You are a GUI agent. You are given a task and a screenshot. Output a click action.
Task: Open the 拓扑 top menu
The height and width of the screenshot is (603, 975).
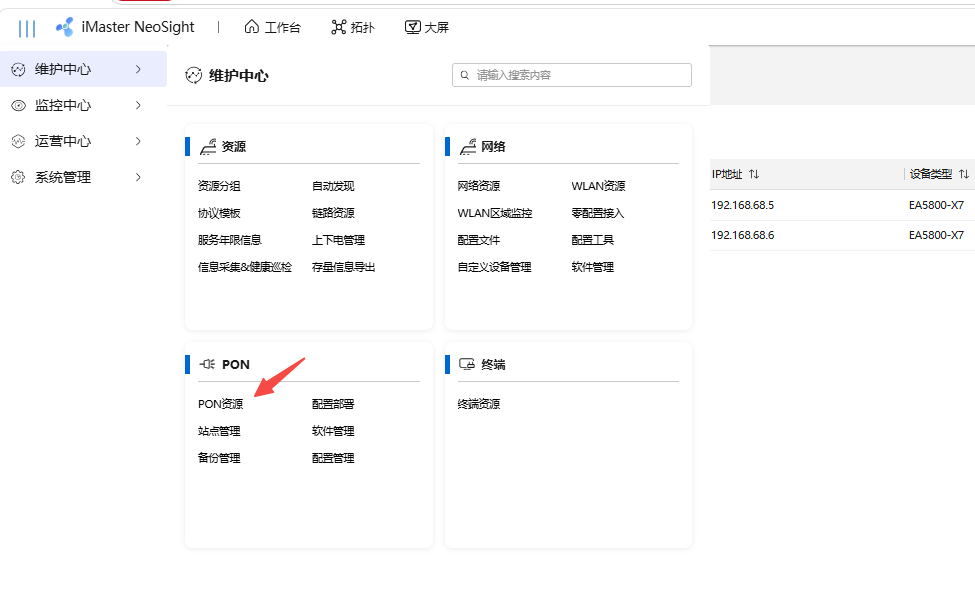tap(353, 27)
